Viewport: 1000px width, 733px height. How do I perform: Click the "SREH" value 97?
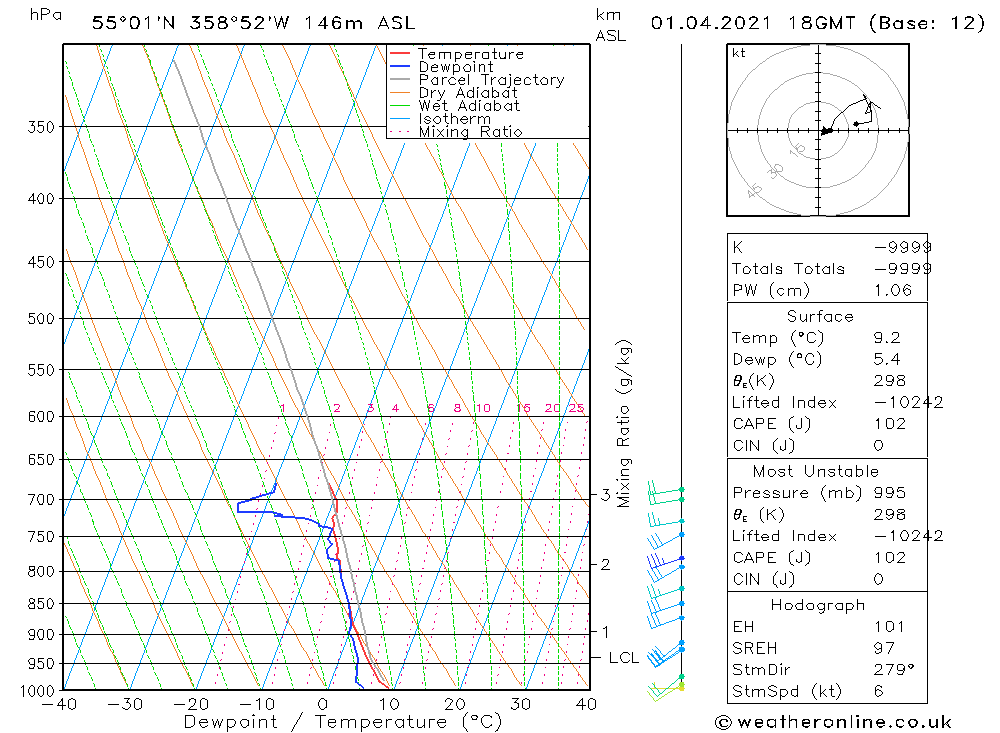point(885,648)
